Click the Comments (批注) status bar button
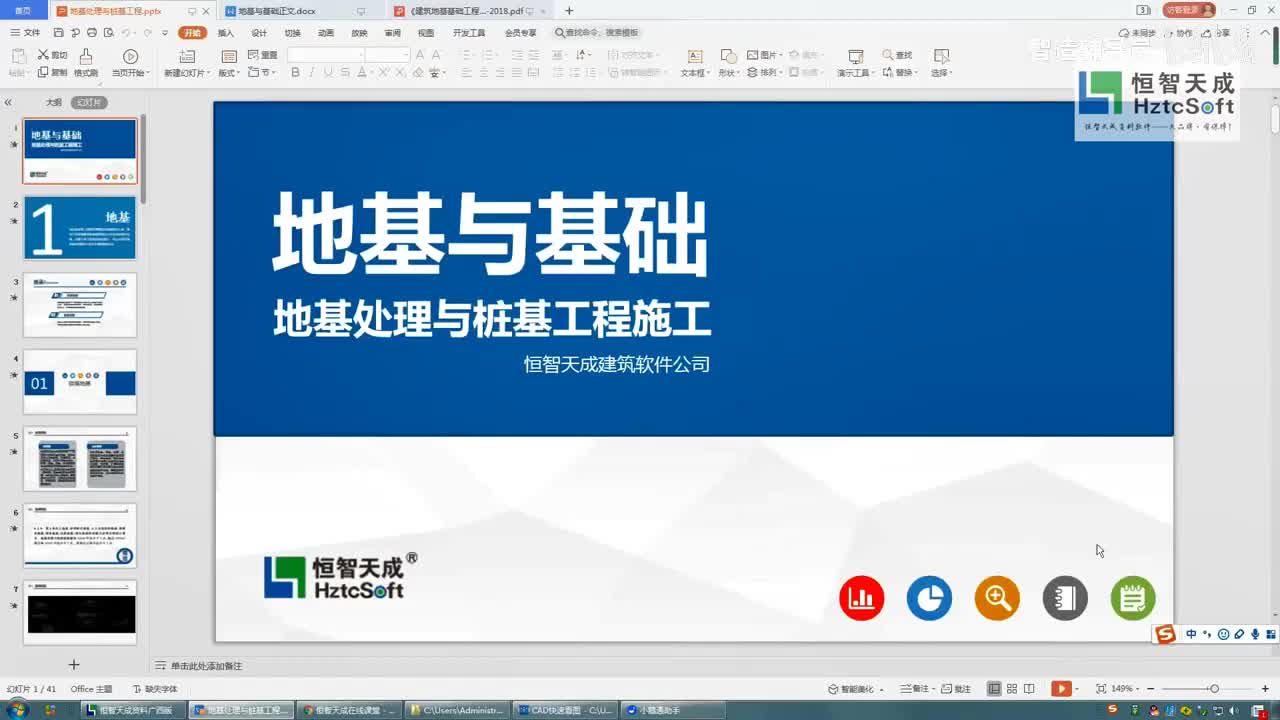1280x720 pixels. click(957, 689)
